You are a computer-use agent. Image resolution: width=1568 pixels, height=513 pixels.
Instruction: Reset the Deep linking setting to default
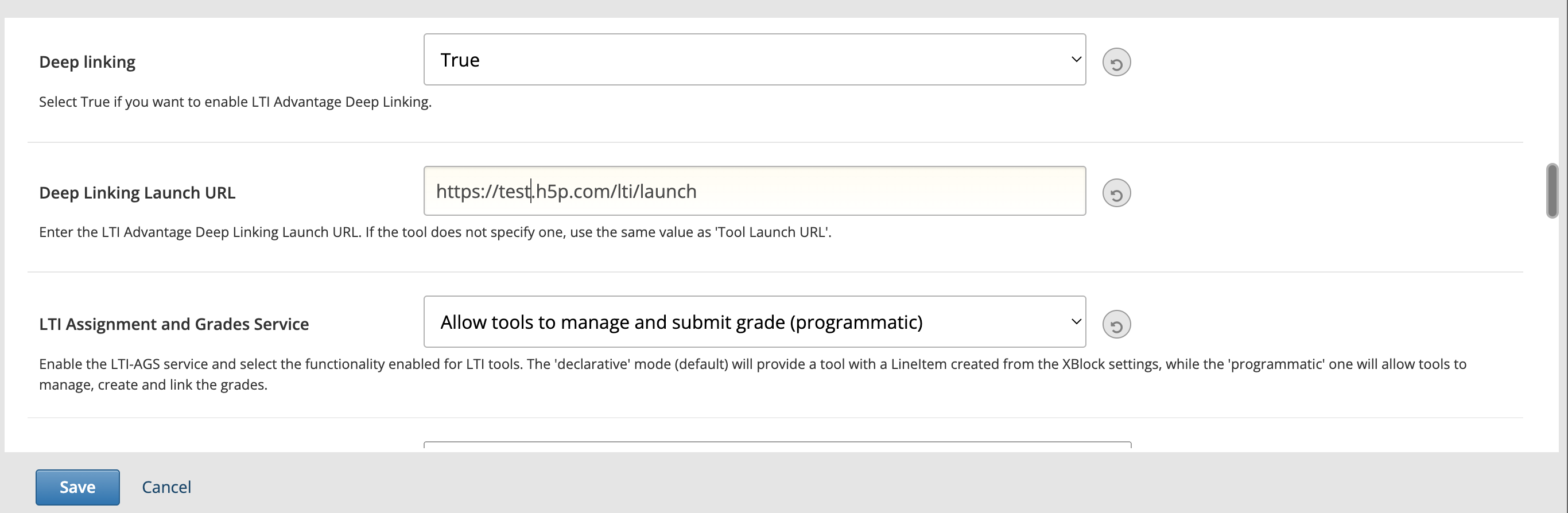[1116, 63]
